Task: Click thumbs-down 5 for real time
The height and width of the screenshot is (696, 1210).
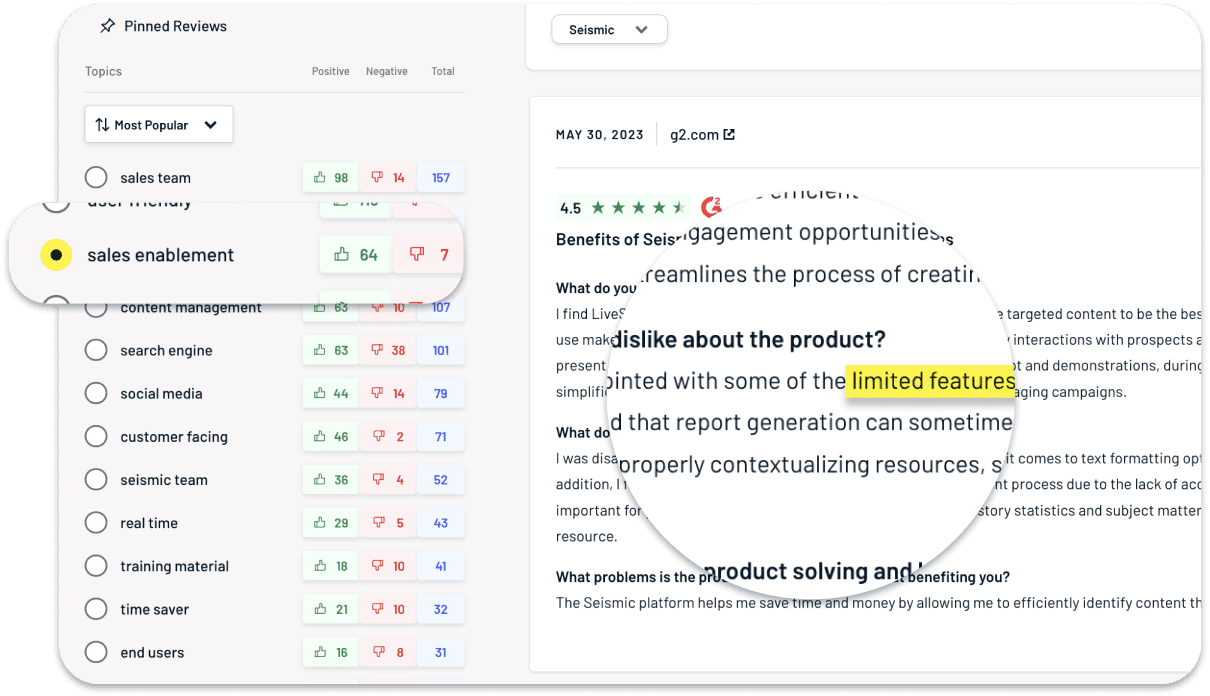Action: pos(388,523)
